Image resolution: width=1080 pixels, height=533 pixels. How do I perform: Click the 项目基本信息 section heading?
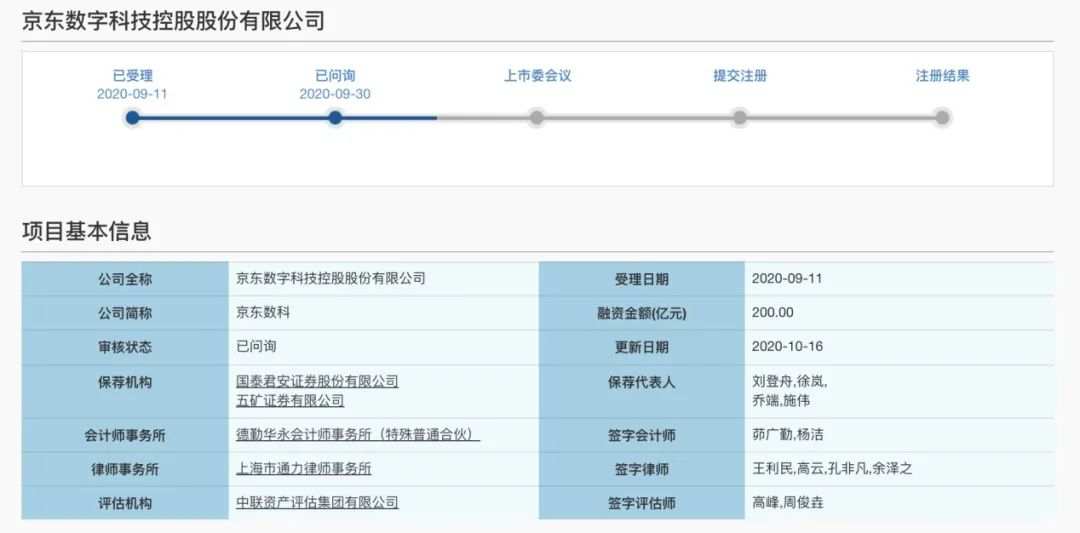click(87, 231)
